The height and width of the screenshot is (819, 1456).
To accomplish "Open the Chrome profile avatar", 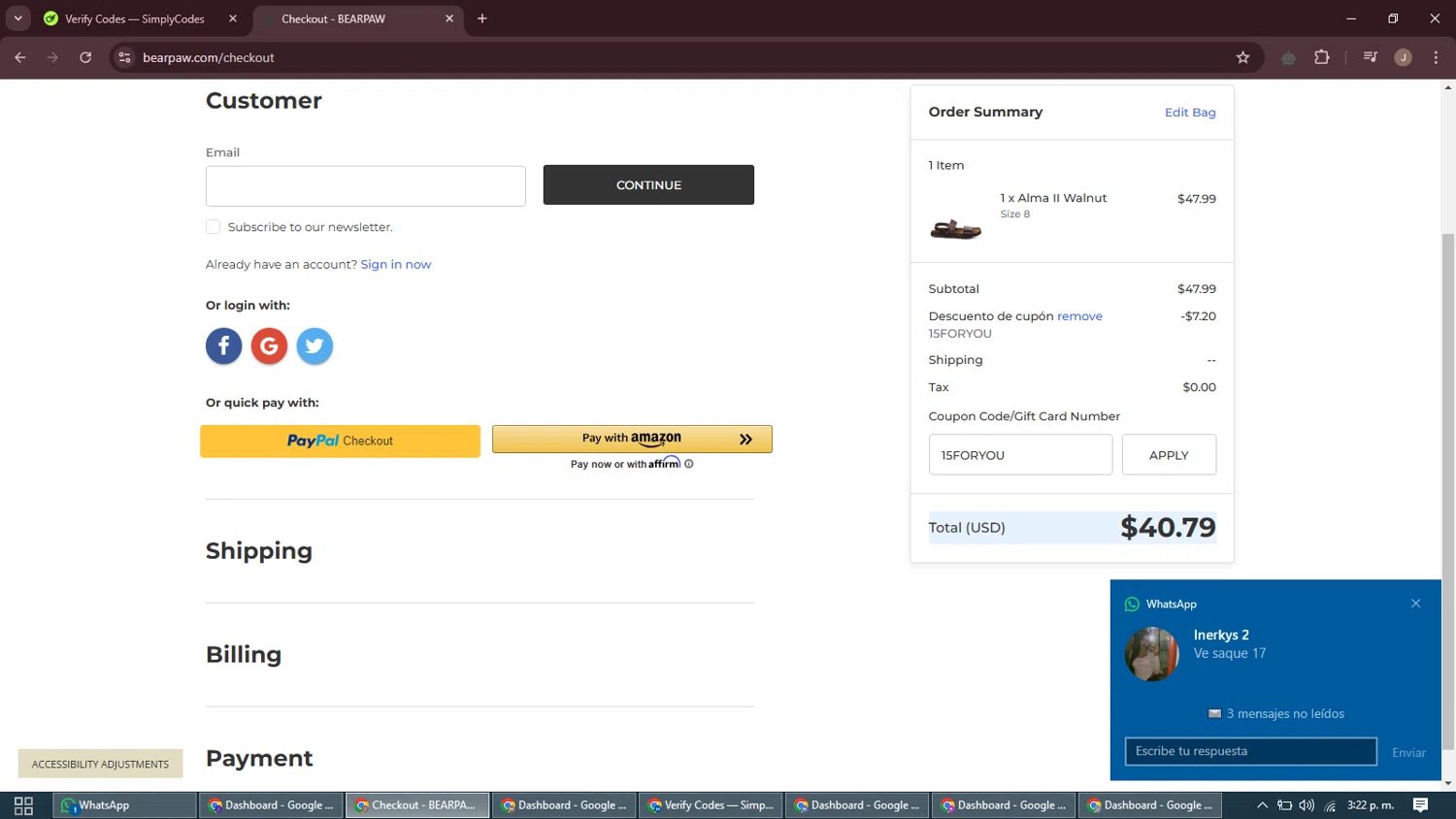I will [x=1403, y=57].
